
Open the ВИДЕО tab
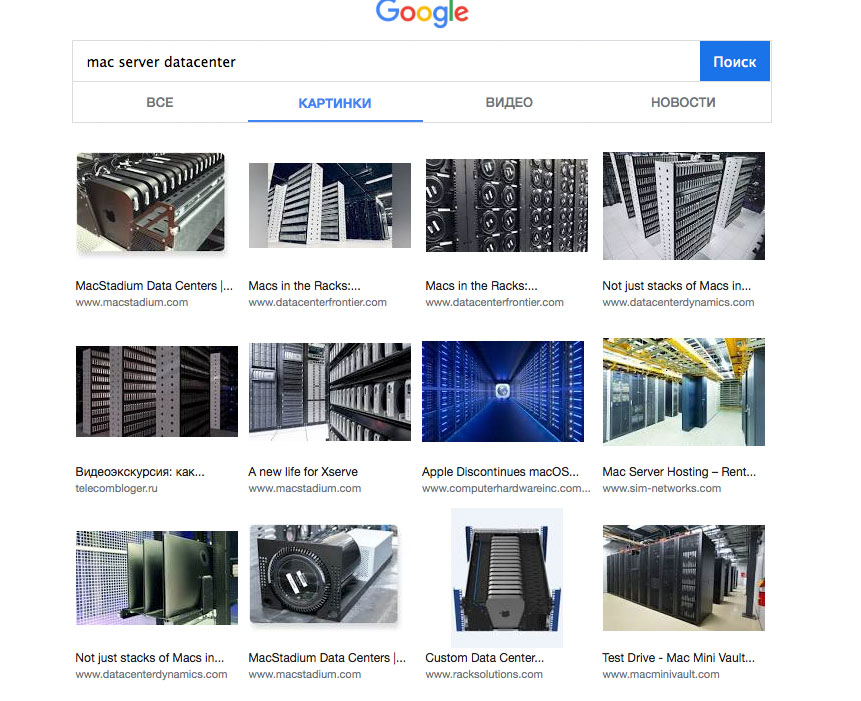click(509, 103)
